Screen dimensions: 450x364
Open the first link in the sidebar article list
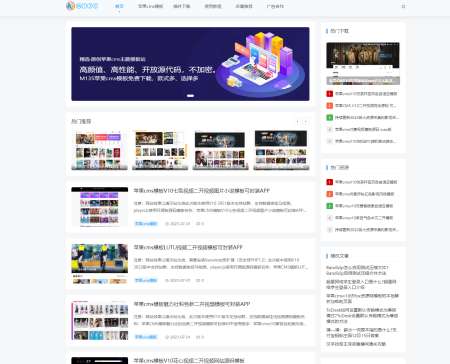click(357, 270)
